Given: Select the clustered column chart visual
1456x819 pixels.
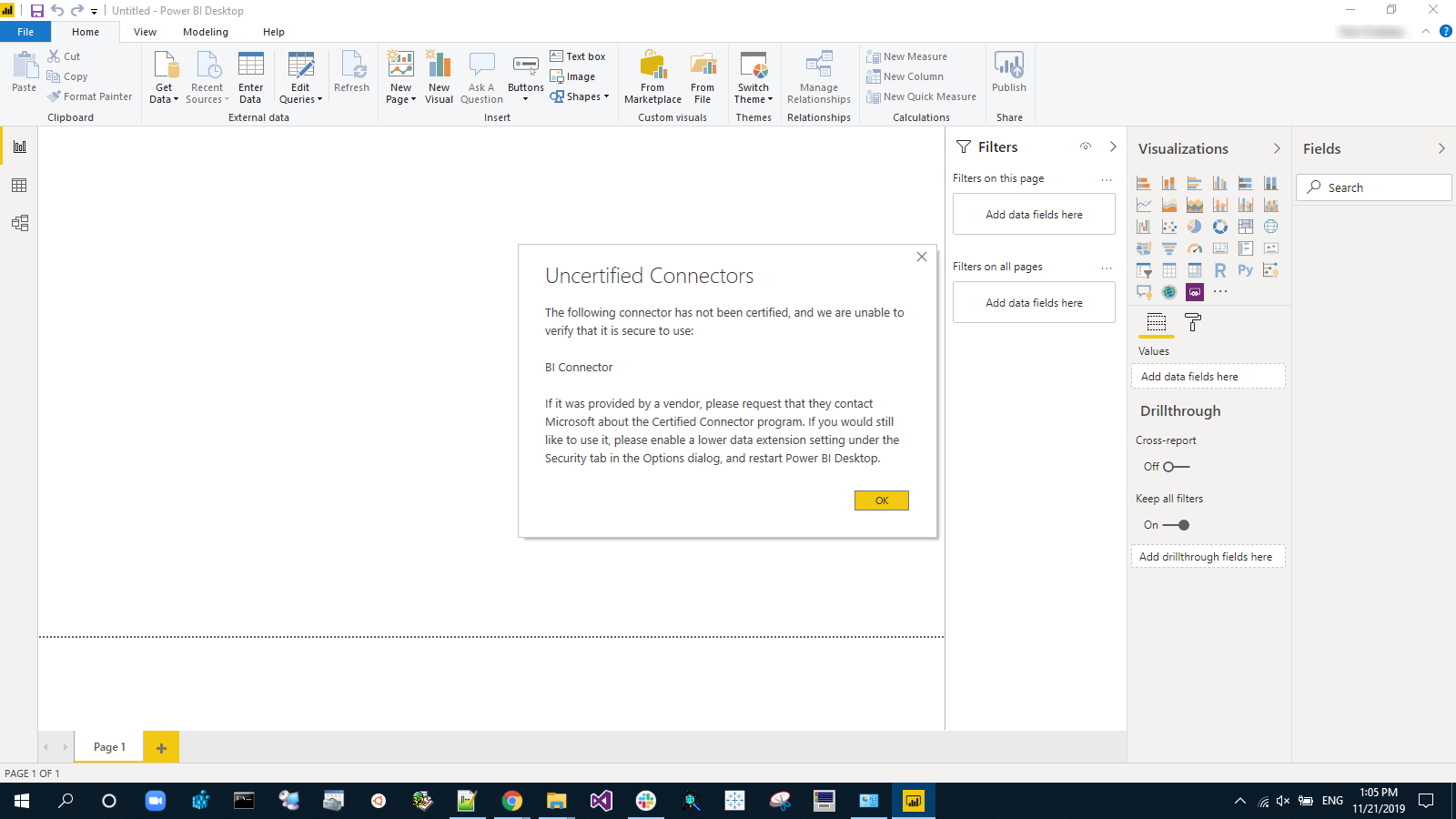Looking at the screenshot, I should (x=1220, y=183).
